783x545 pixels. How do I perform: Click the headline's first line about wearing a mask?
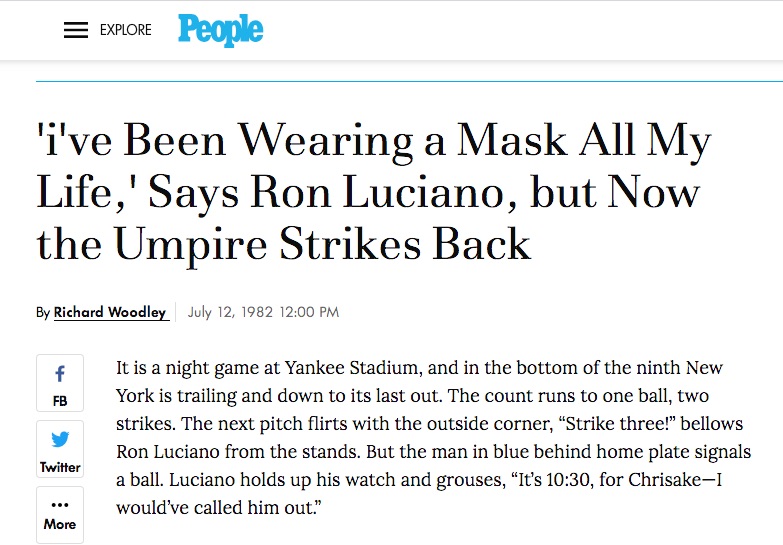(x=373, y=142)
